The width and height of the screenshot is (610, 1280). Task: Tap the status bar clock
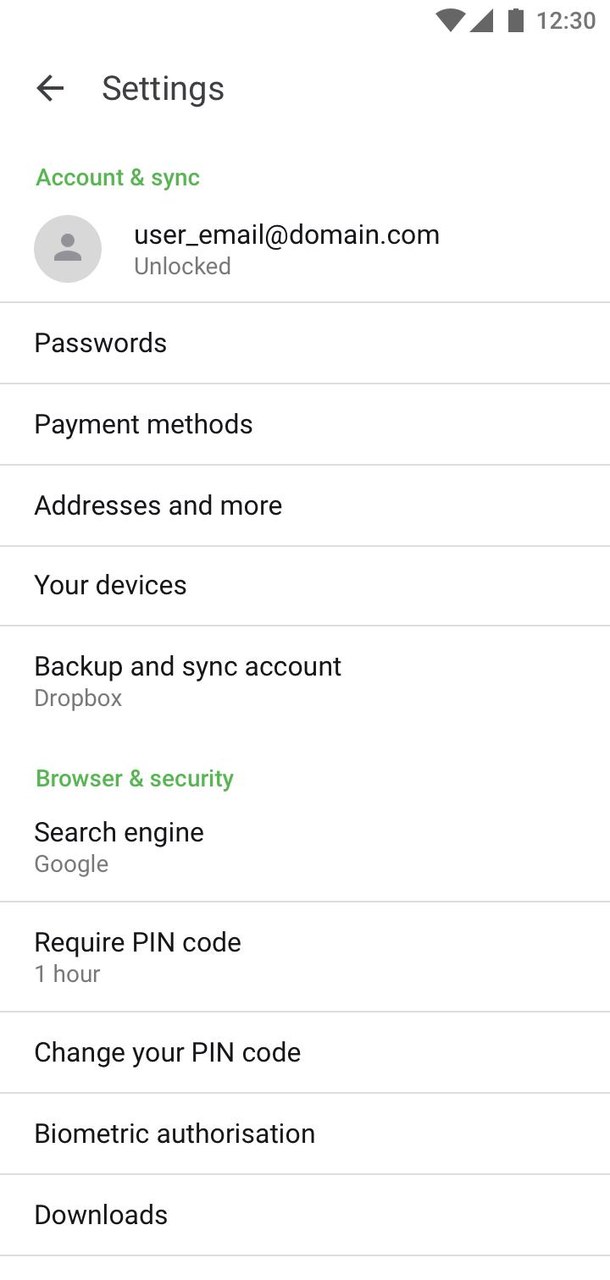tap(566, 20)
